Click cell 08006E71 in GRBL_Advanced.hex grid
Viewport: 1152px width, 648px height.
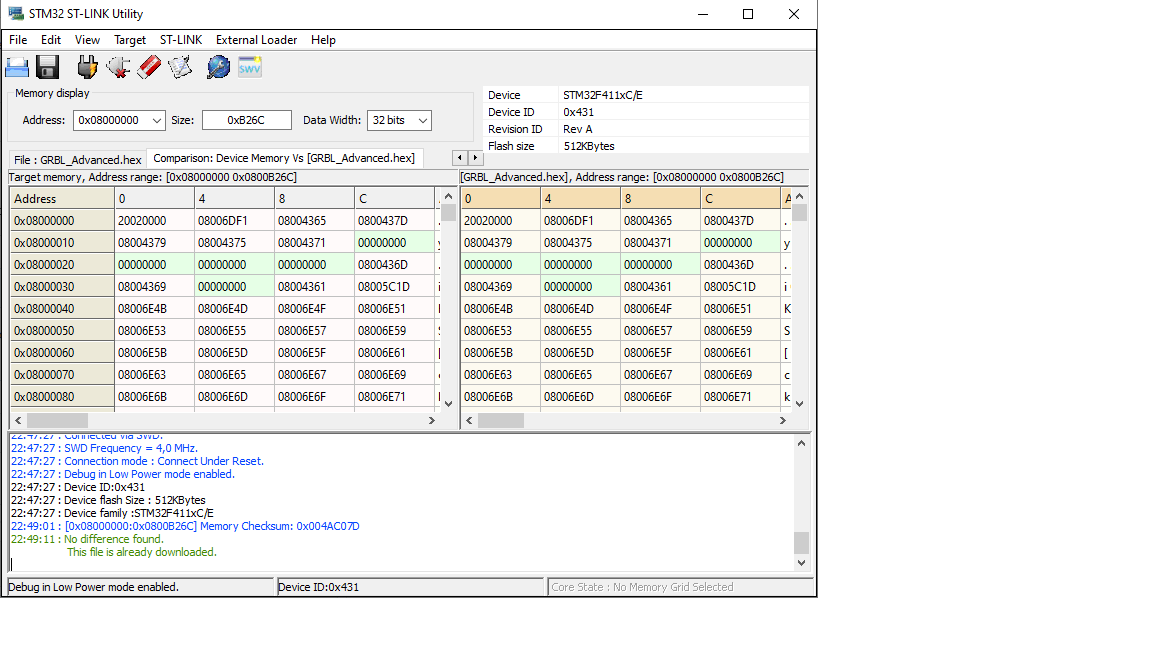point(740,397)
